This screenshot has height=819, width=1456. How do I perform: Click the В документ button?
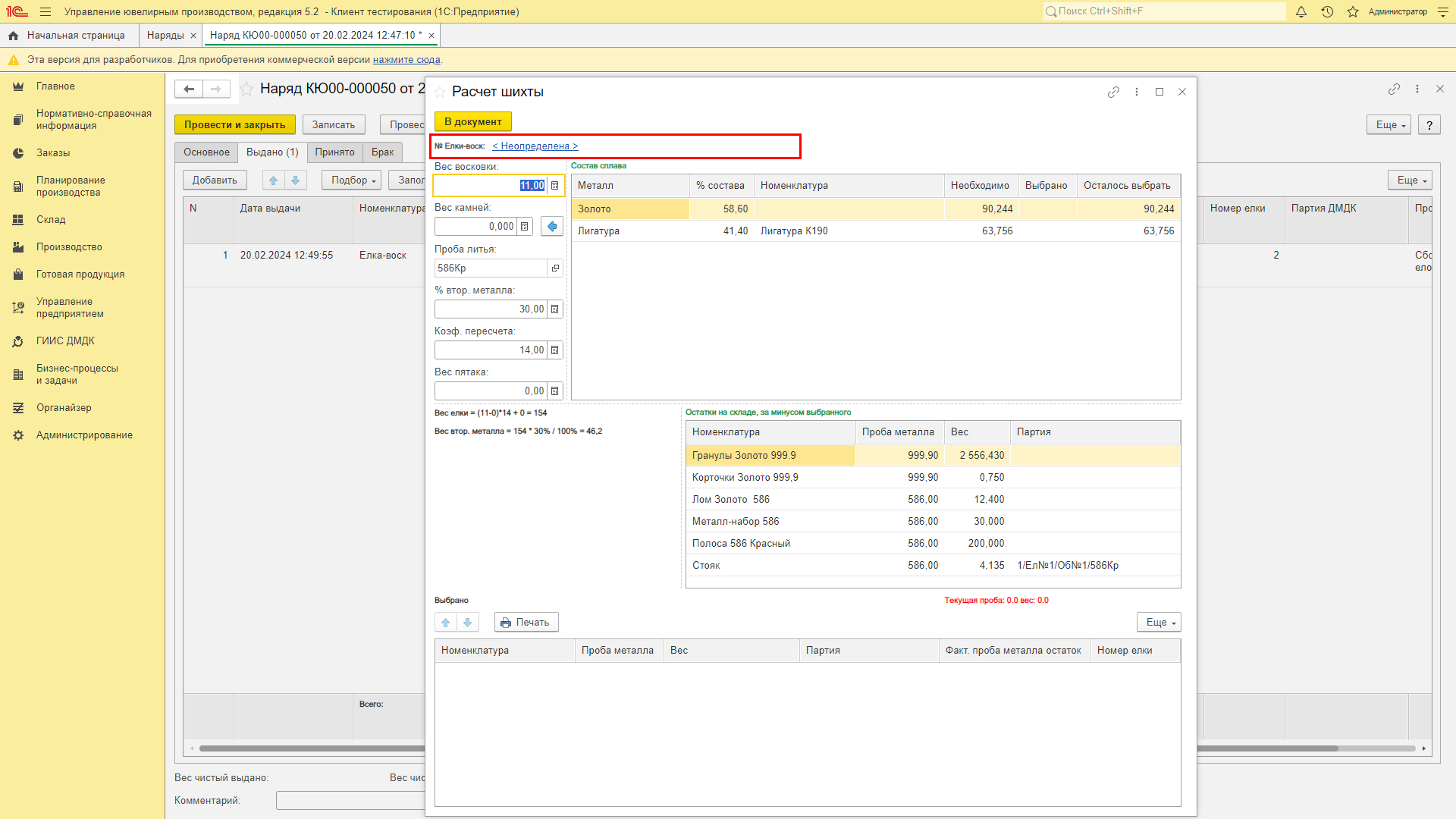(473, 122)
